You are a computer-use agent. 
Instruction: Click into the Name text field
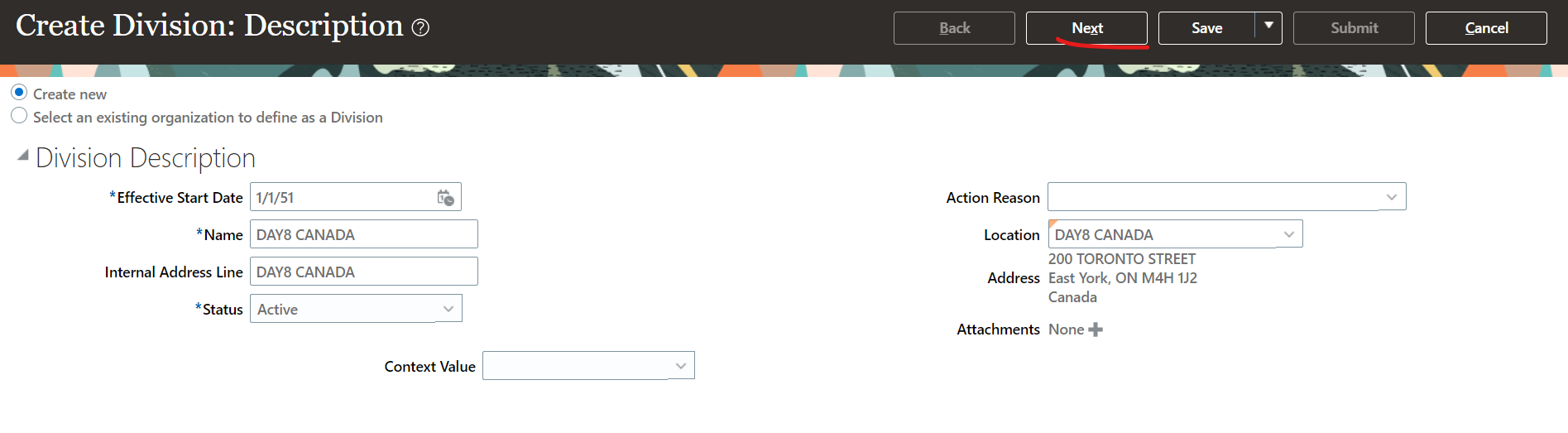point(363,235)
